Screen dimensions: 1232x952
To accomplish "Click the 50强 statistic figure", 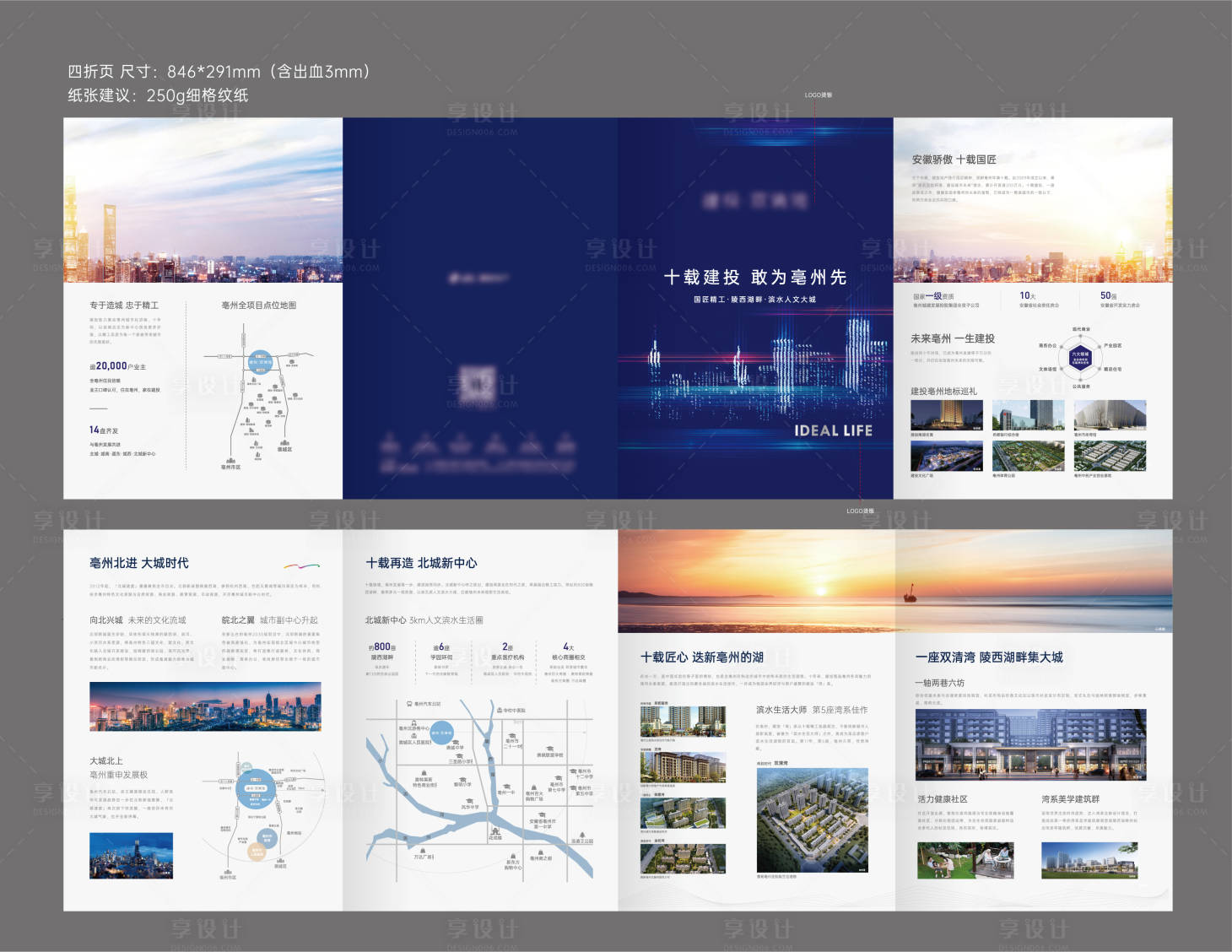I will point(1108,295).
